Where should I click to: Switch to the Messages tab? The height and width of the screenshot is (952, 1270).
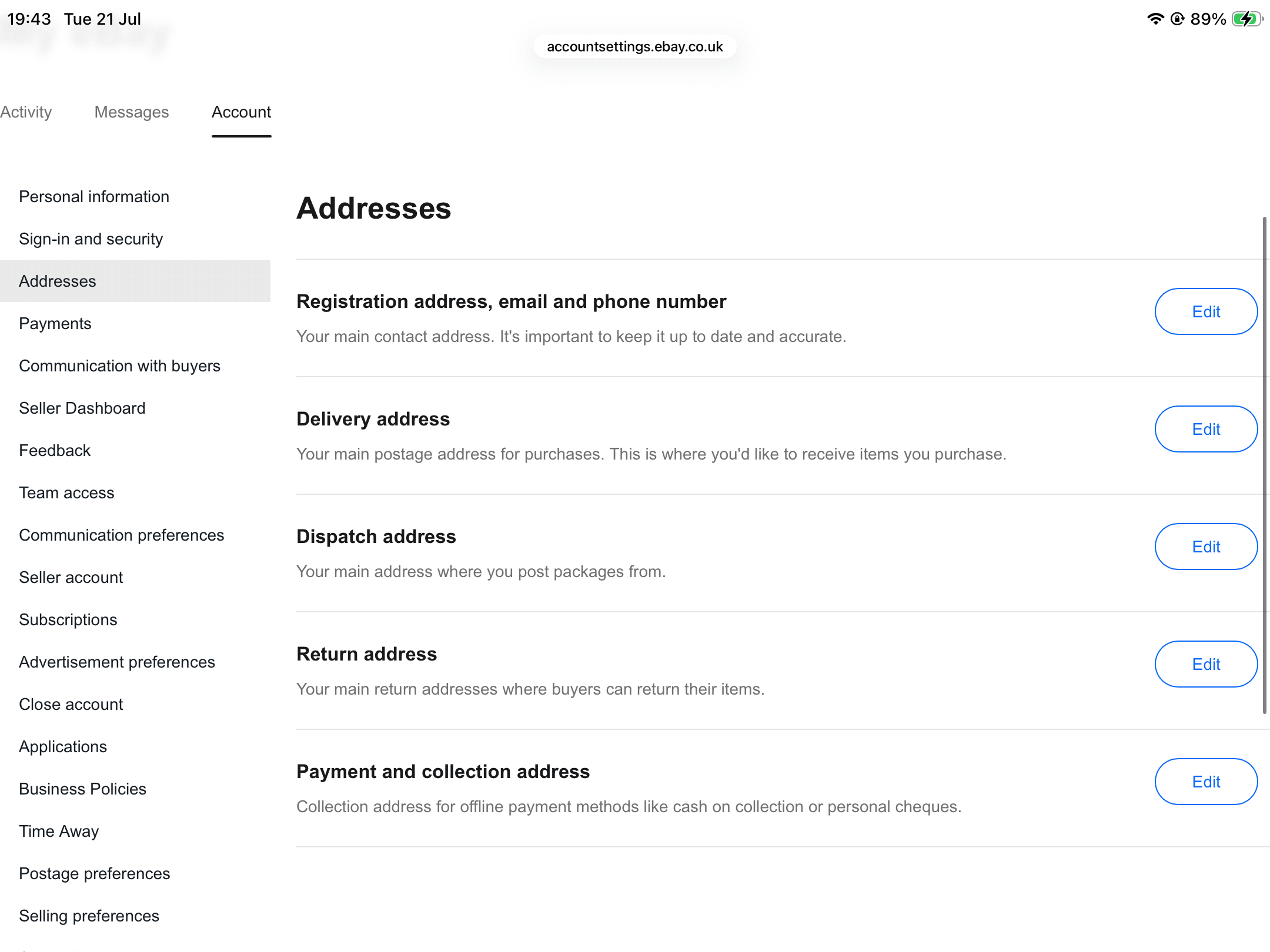tap(132, 112)
